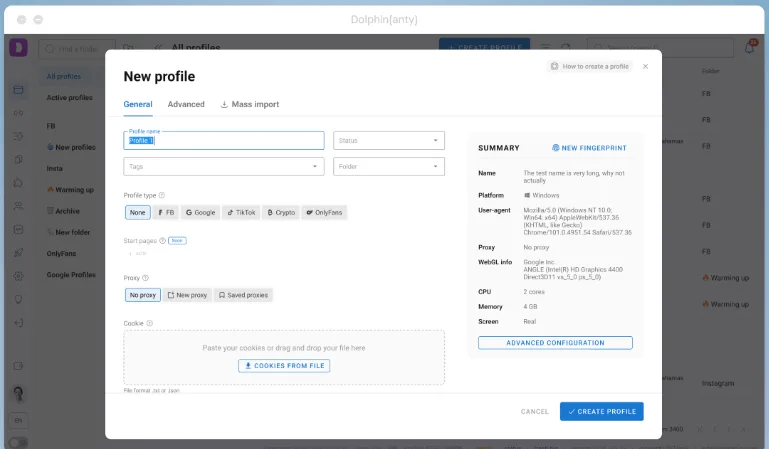Select None profile type
The height and width of the screenshot is (449, 769).
point(138,212)
